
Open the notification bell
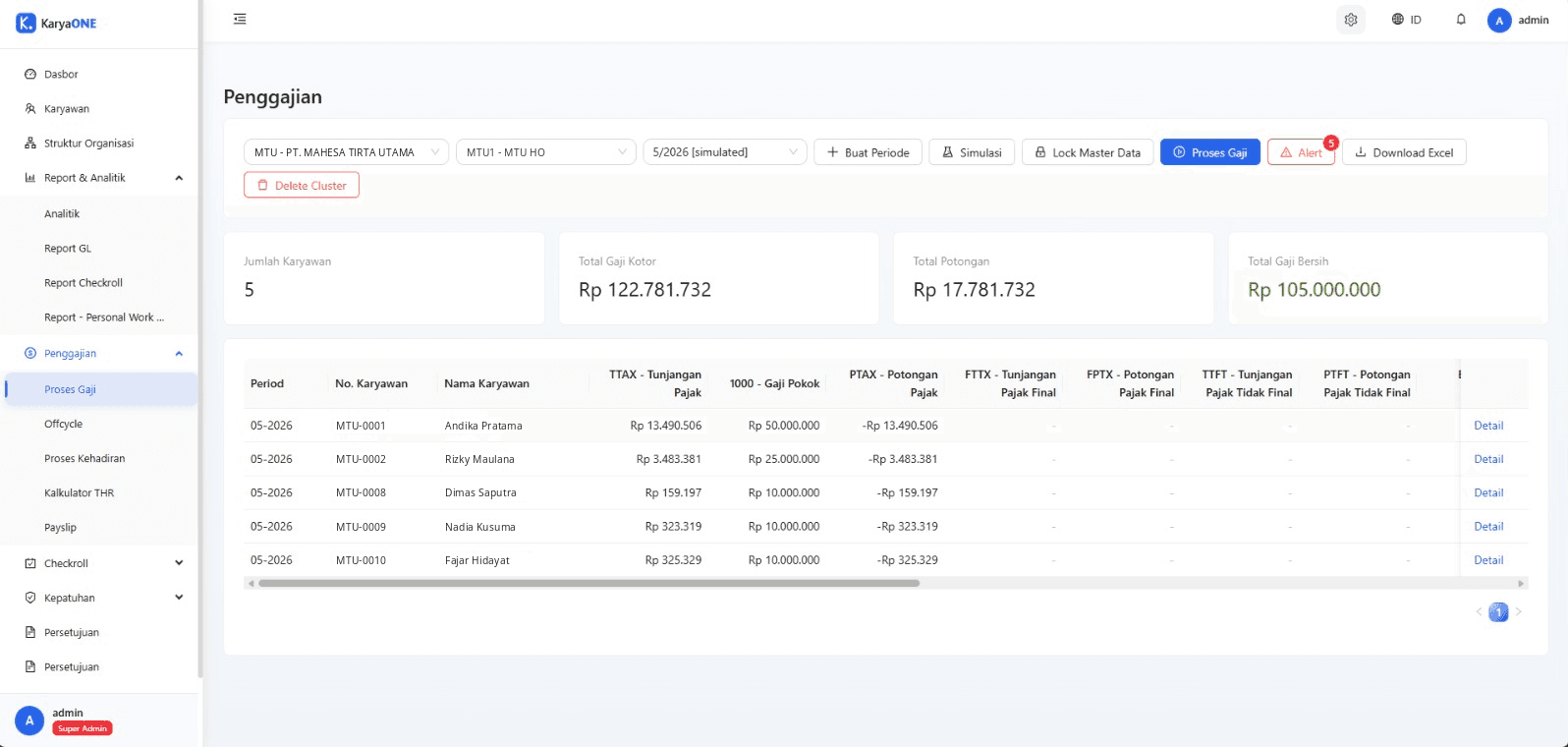(1461, 20)
